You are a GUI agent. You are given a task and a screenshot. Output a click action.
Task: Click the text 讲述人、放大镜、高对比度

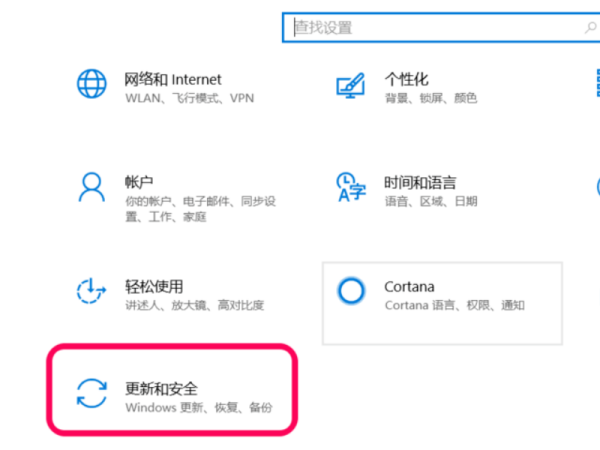[x=194, y=305]
